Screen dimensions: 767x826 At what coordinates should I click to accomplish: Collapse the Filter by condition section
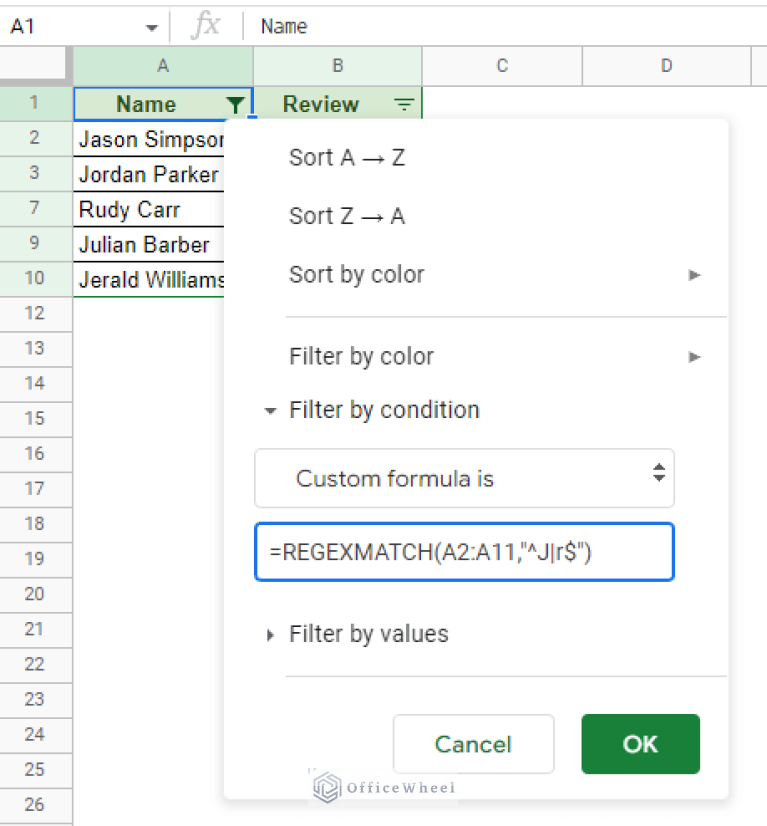pos(270,410)
